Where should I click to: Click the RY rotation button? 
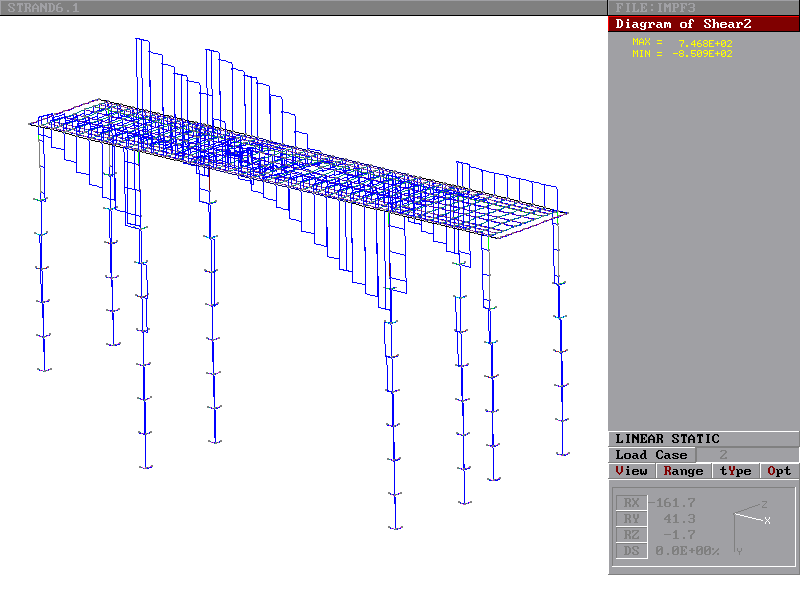click(631, 519)
